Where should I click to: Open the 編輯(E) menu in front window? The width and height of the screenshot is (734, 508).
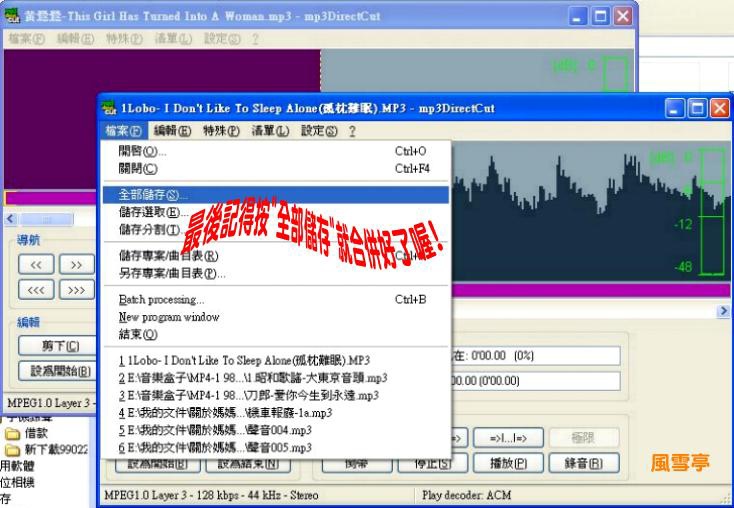point(173,131)
